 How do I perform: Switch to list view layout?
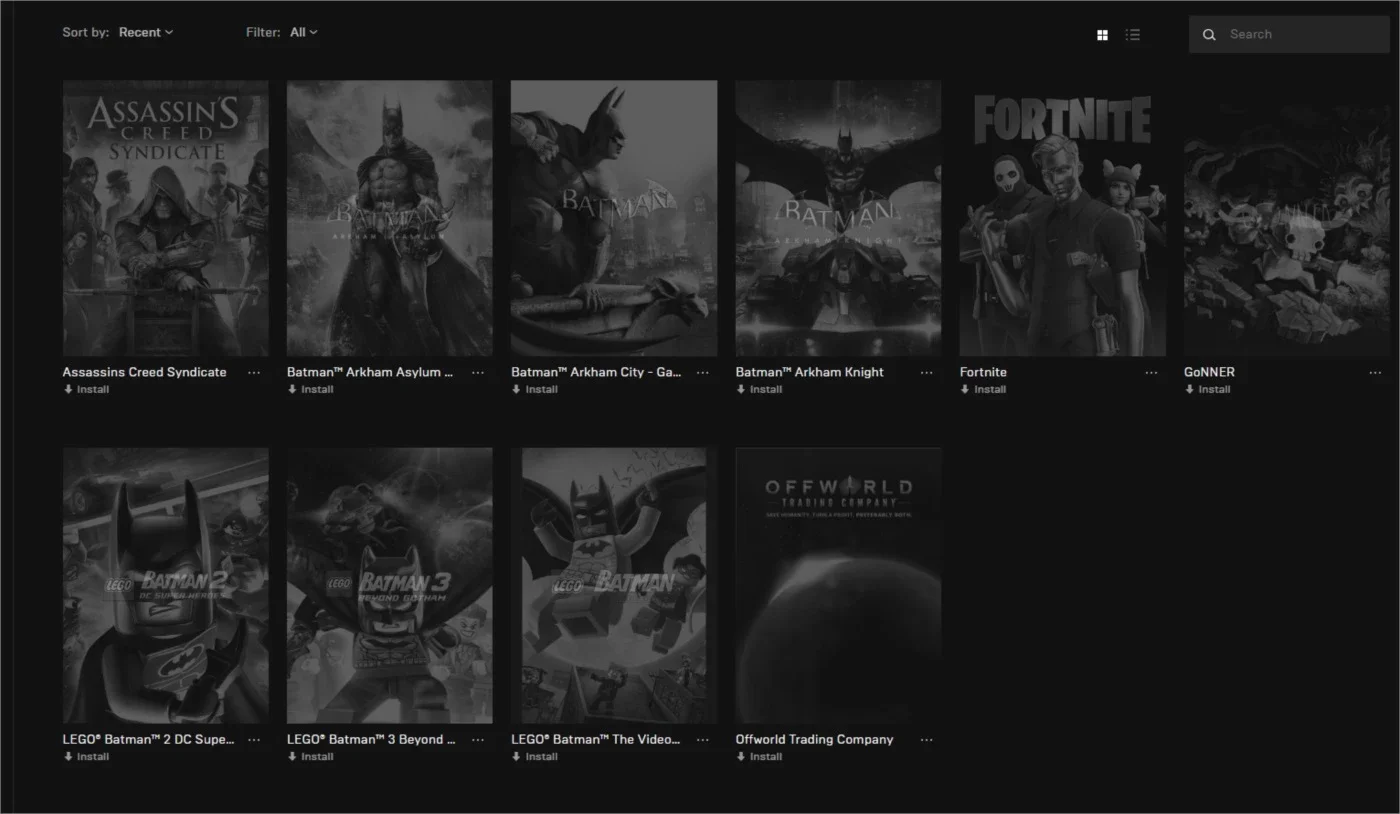[x=1132, y=35]
